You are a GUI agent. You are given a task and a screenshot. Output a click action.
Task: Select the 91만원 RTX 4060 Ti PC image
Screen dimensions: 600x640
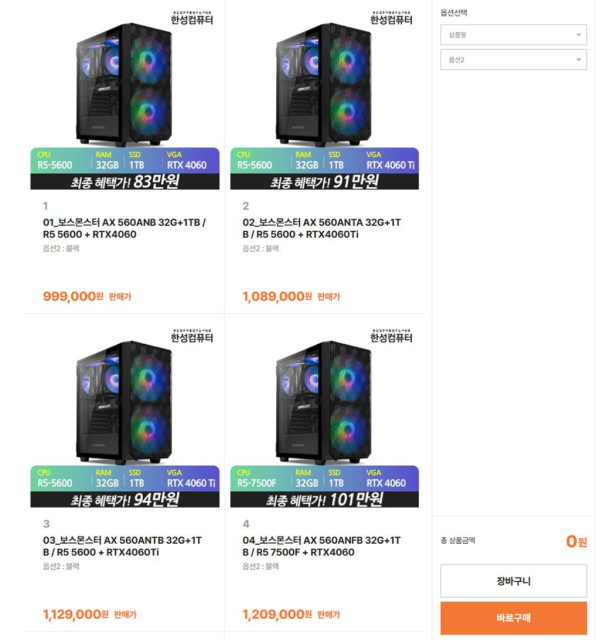click(x=324, y=99)
